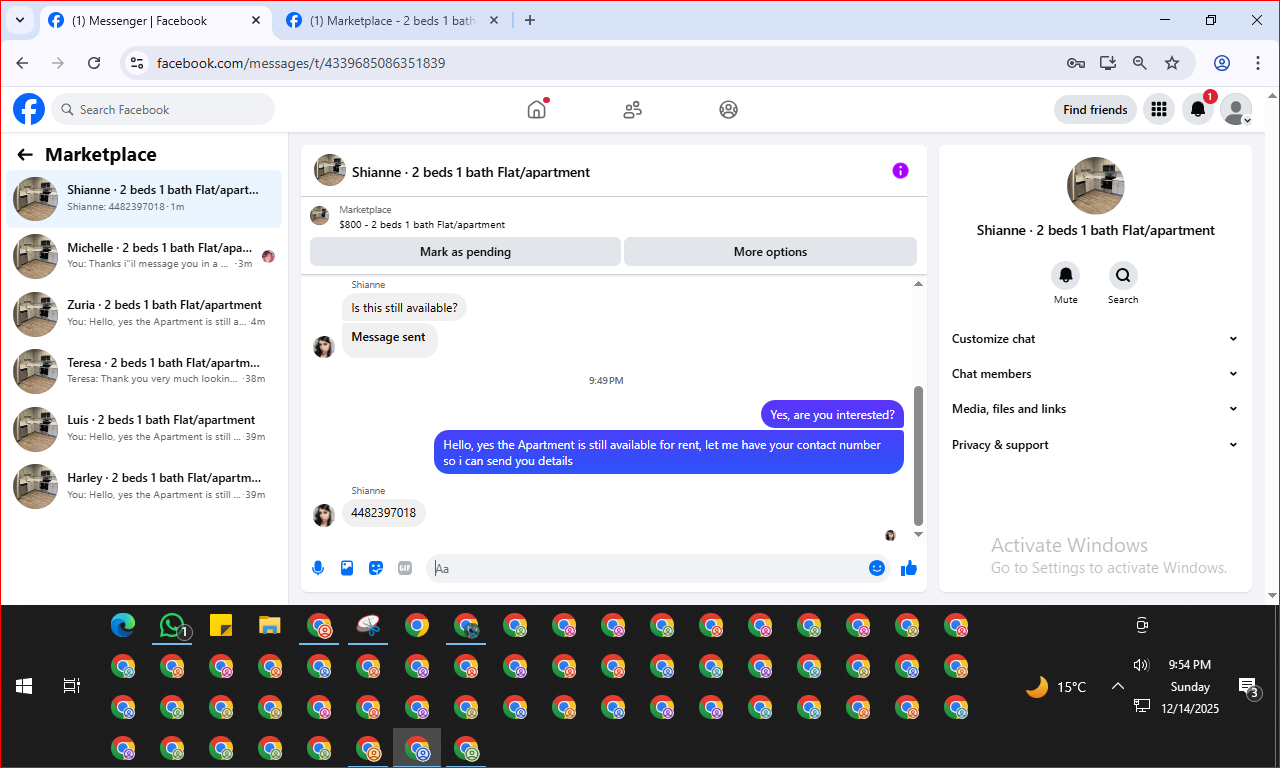
Task: Open the Shianne conversation in list
Action: pos(145,198)
